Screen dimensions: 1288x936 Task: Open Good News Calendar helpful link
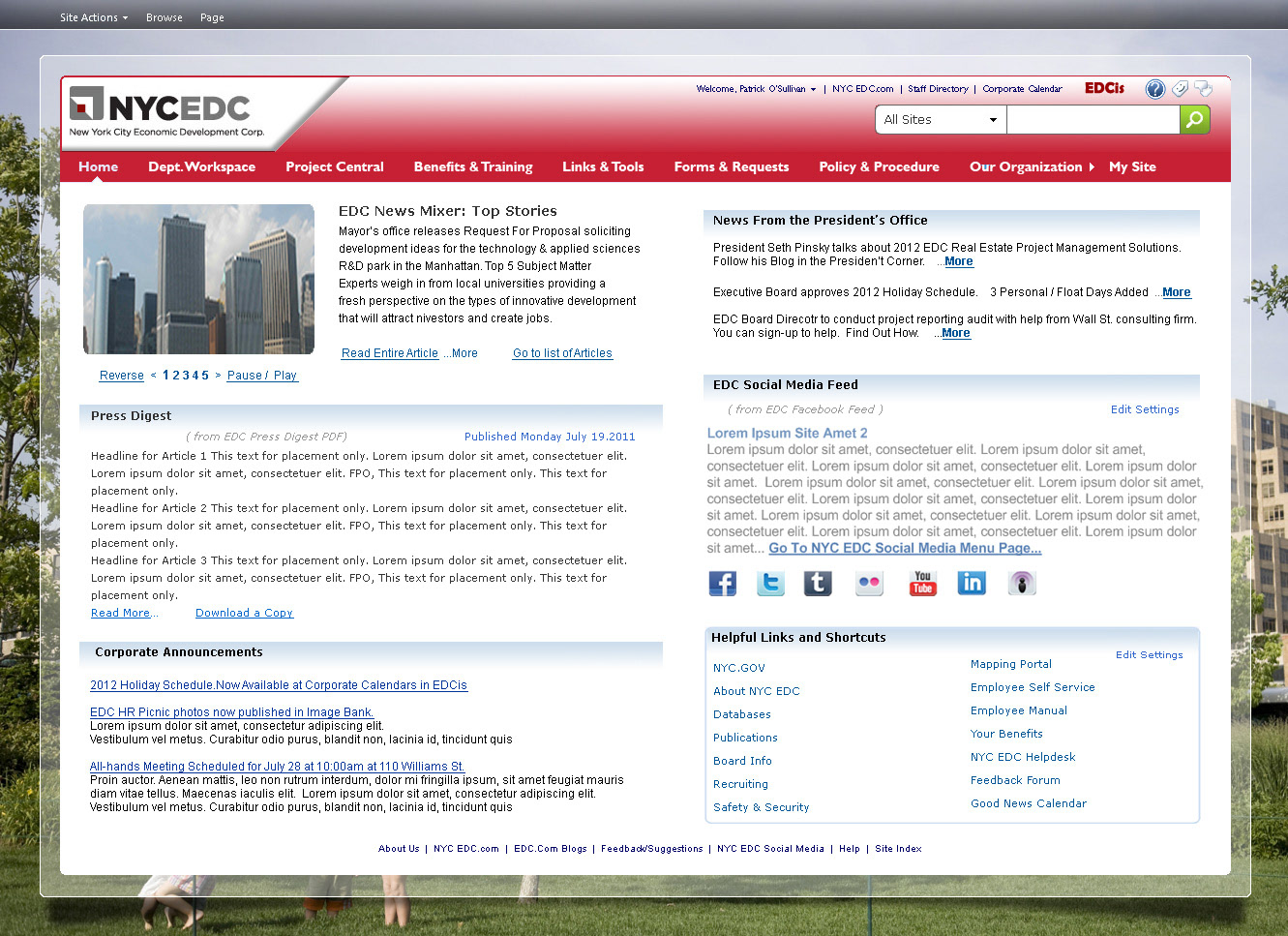1029,803
